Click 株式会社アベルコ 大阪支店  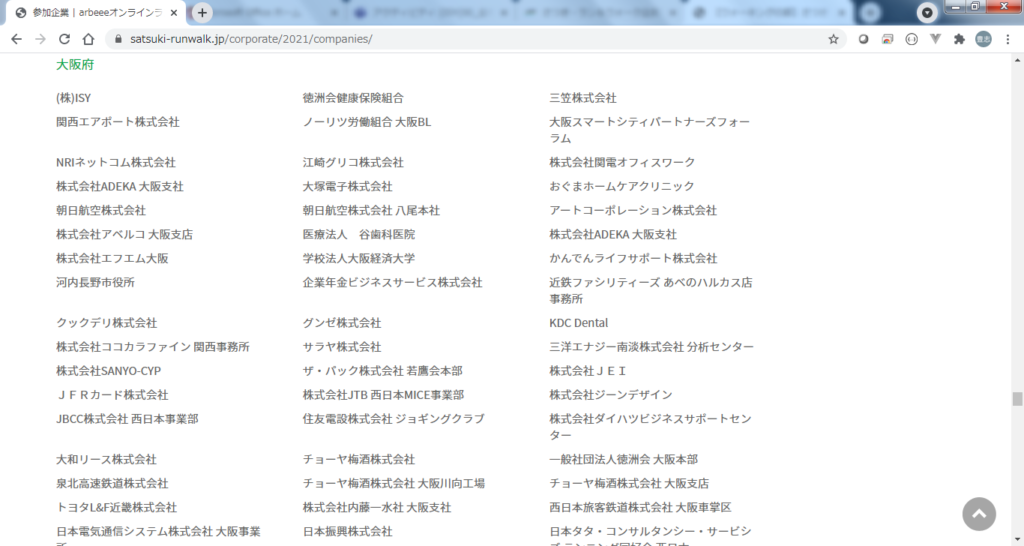[124, 234]
